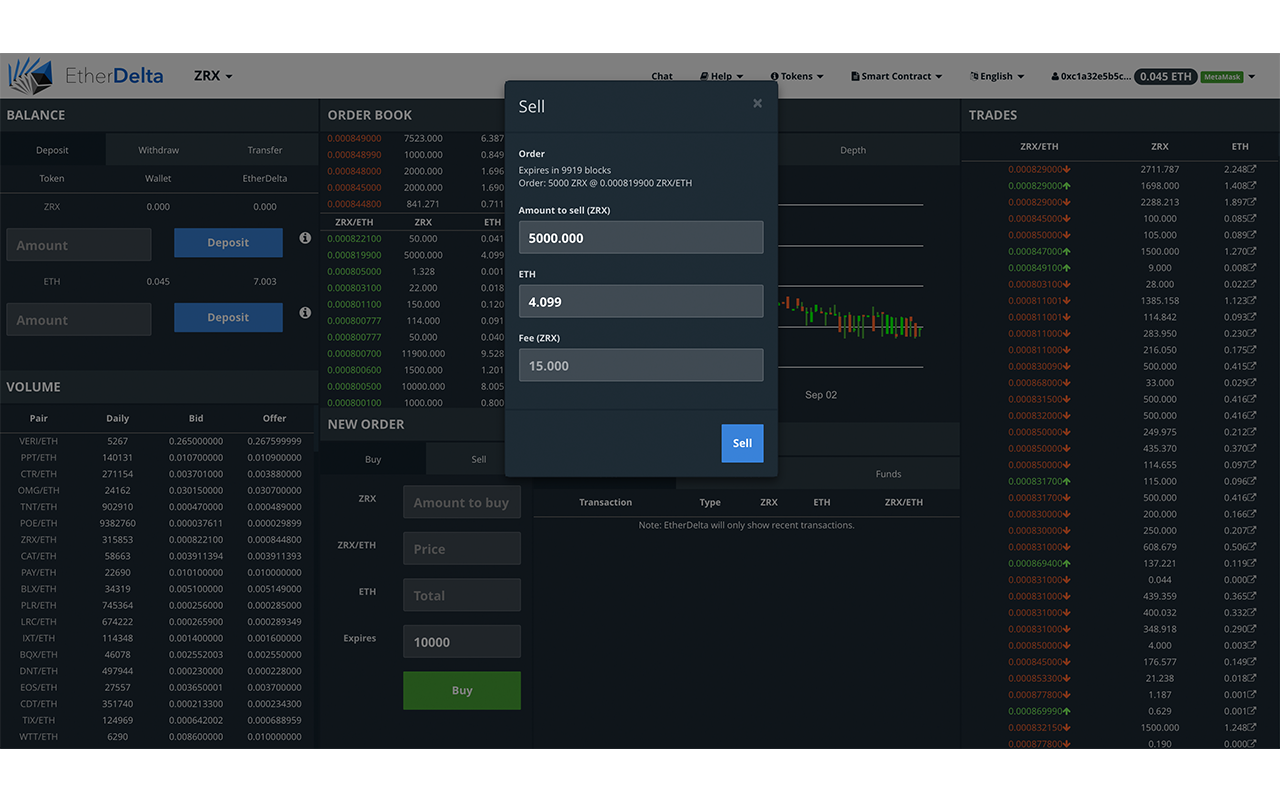
Task: Open external link for 21.238 ZRX trade
Action: [x=1252, y=678]
